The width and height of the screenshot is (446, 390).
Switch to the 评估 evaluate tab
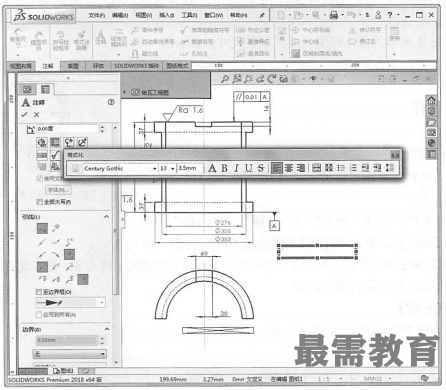98,66
